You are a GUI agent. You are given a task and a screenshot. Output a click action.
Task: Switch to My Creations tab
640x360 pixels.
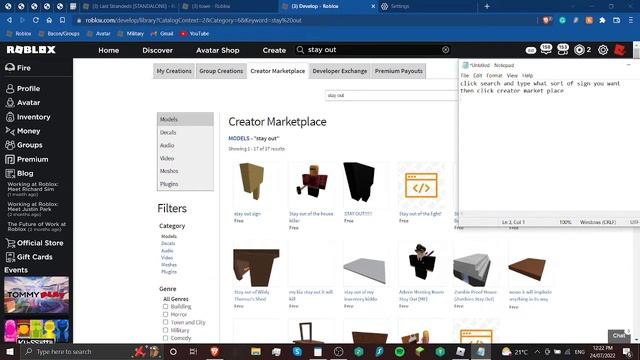tap(174, 71)
